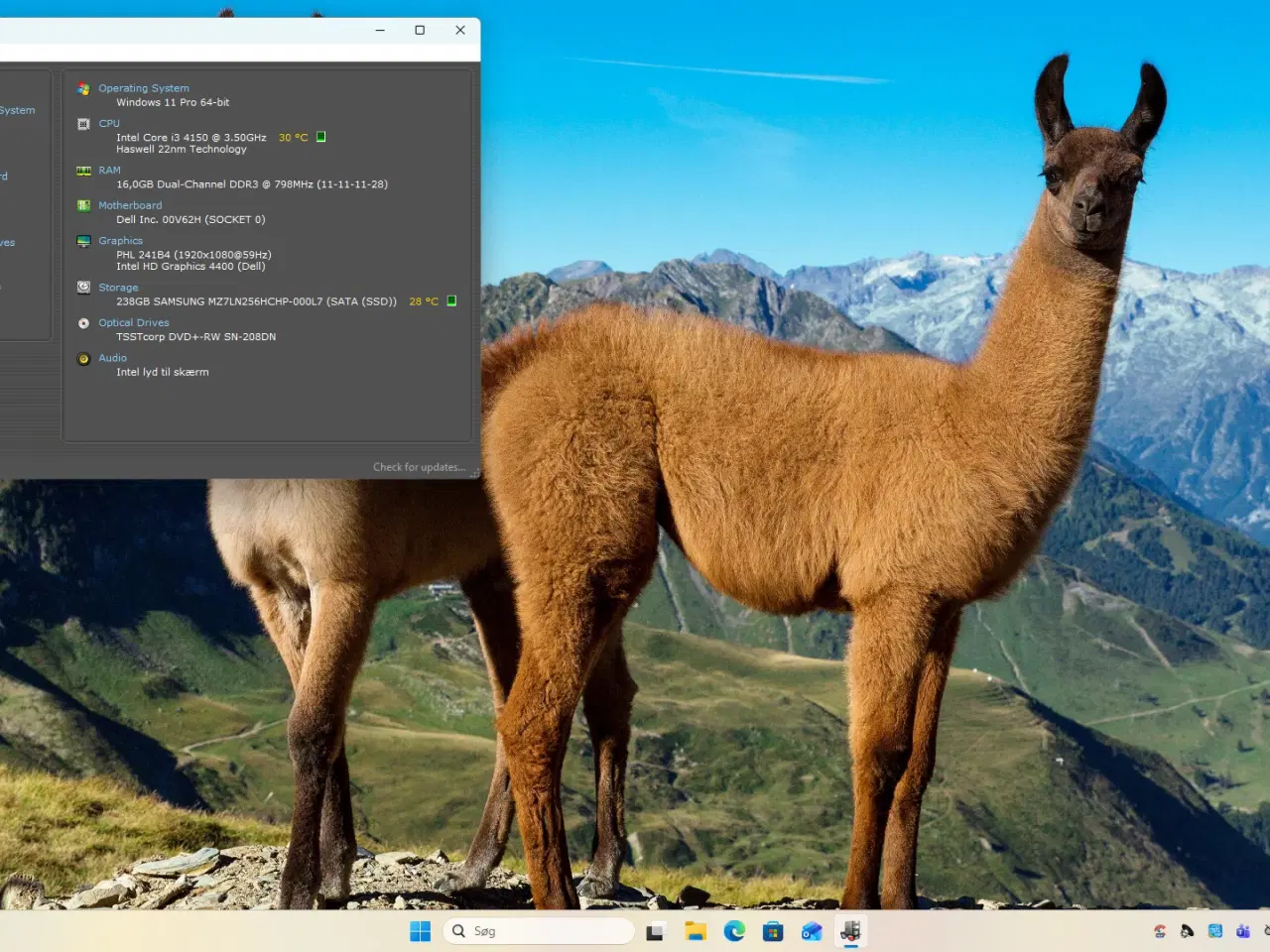Click the green RAM module icon
The height and width of the screenshot is (952, 1270).
[83, 171]
